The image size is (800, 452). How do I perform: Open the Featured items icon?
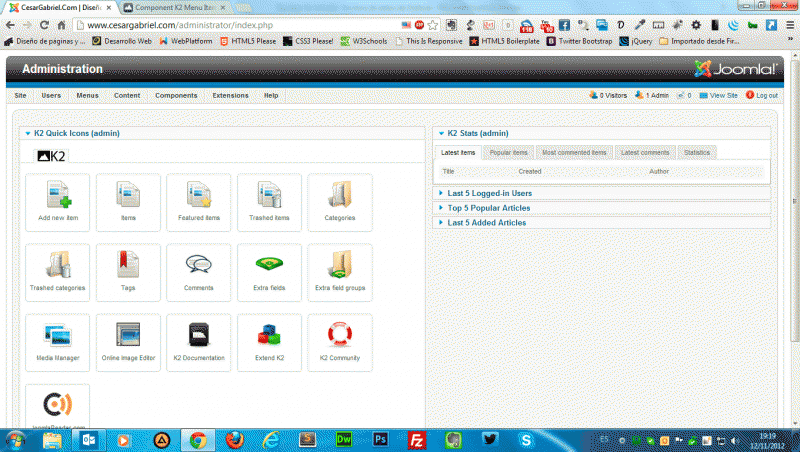pos(198,202)
